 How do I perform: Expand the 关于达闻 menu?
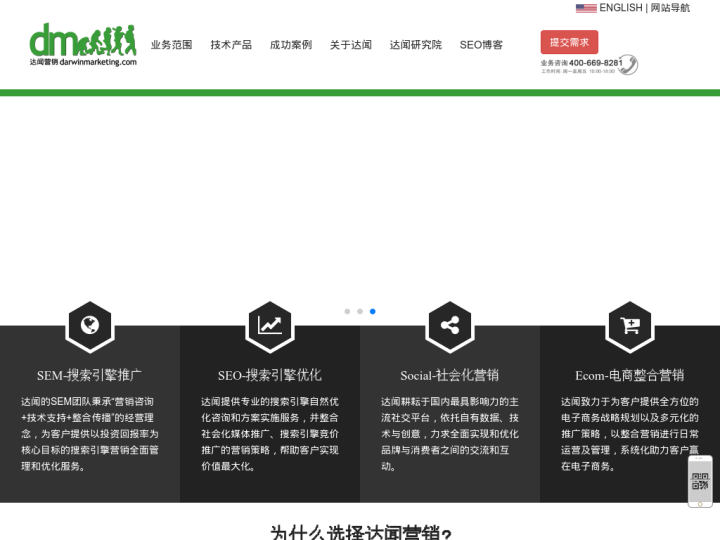(351, 45)
